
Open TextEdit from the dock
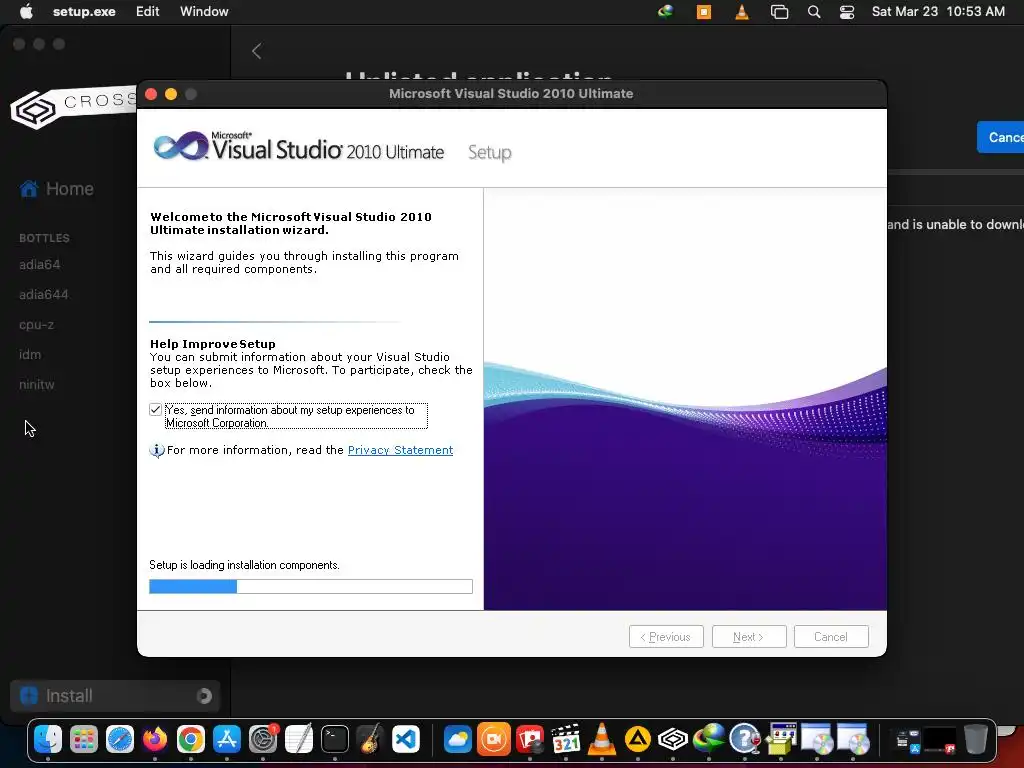click(299, 740)
